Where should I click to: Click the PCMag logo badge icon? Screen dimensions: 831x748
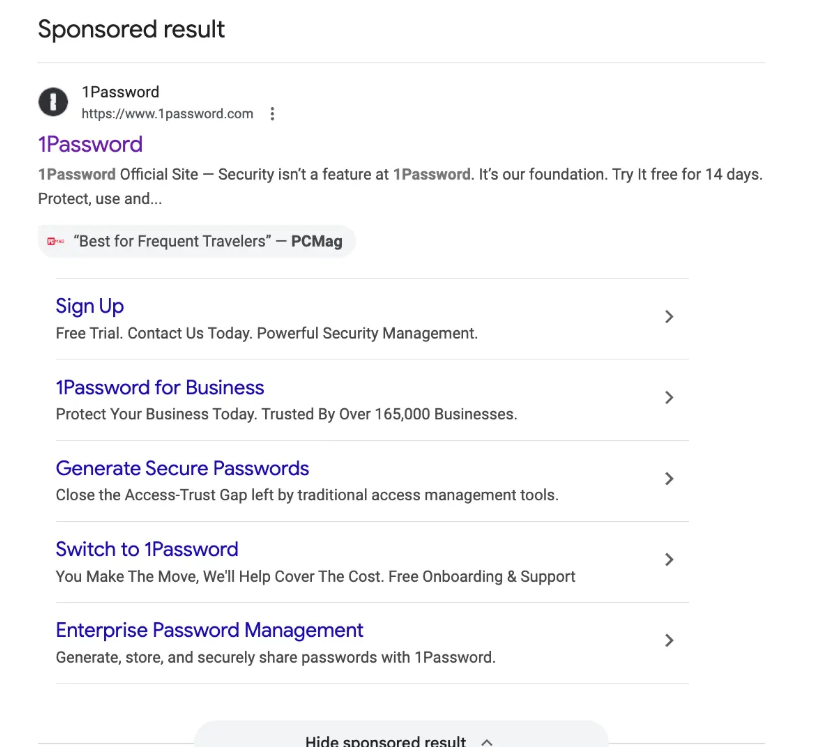[x=56, y=241]
